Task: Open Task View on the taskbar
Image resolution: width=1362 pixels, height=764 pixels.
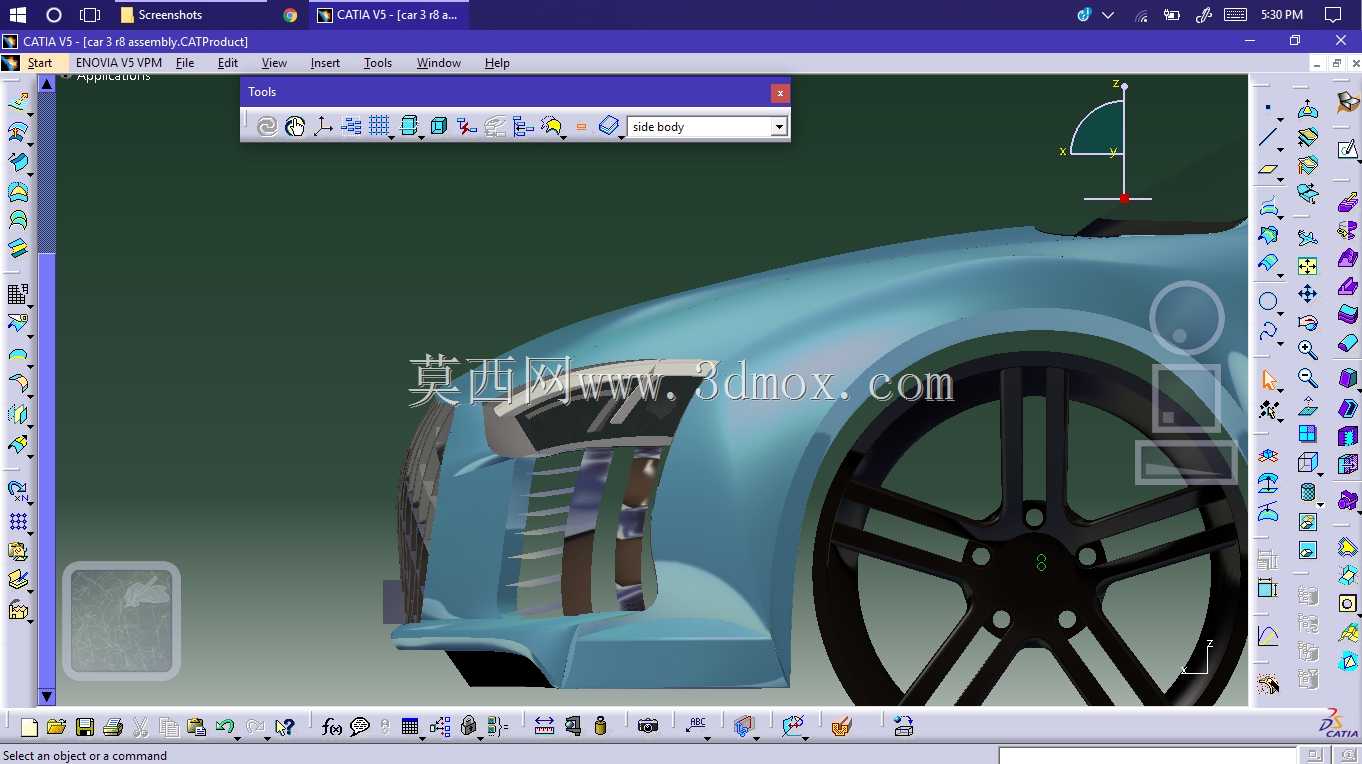Action: [90, 15]
